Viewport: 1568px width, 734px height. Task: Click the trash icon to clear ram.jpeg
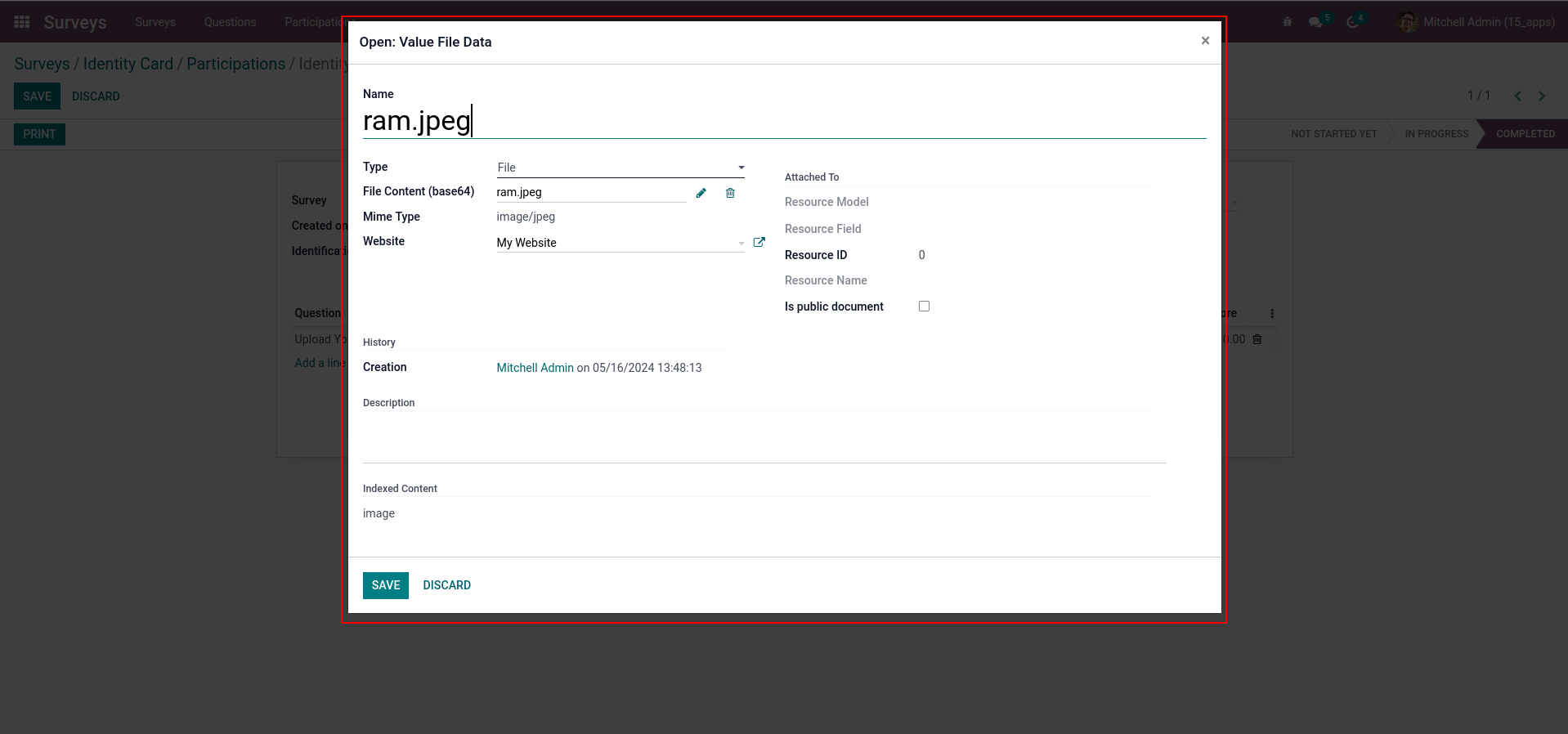click(x=730, y=193)
